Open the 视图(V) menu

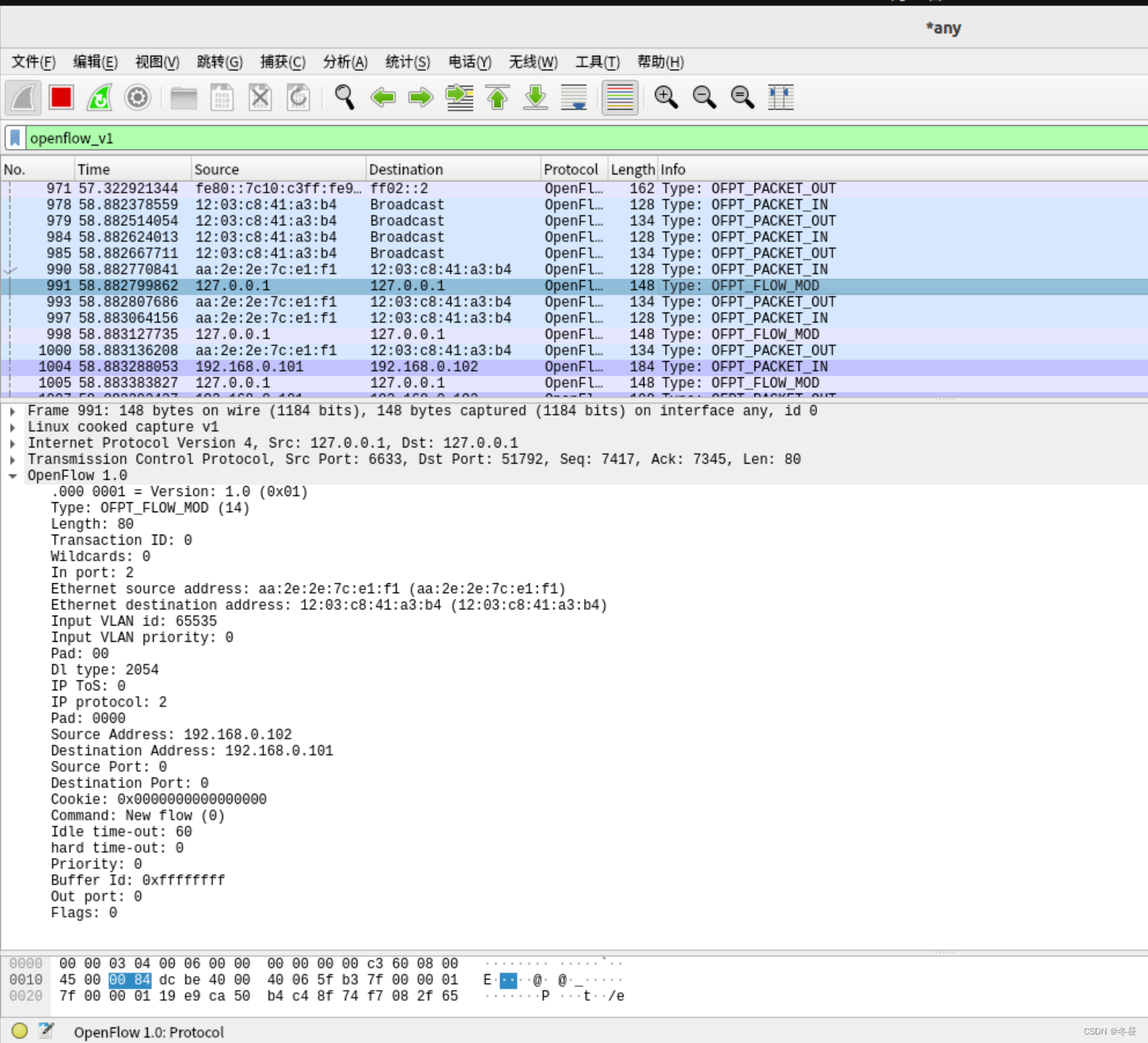point(157,62)
